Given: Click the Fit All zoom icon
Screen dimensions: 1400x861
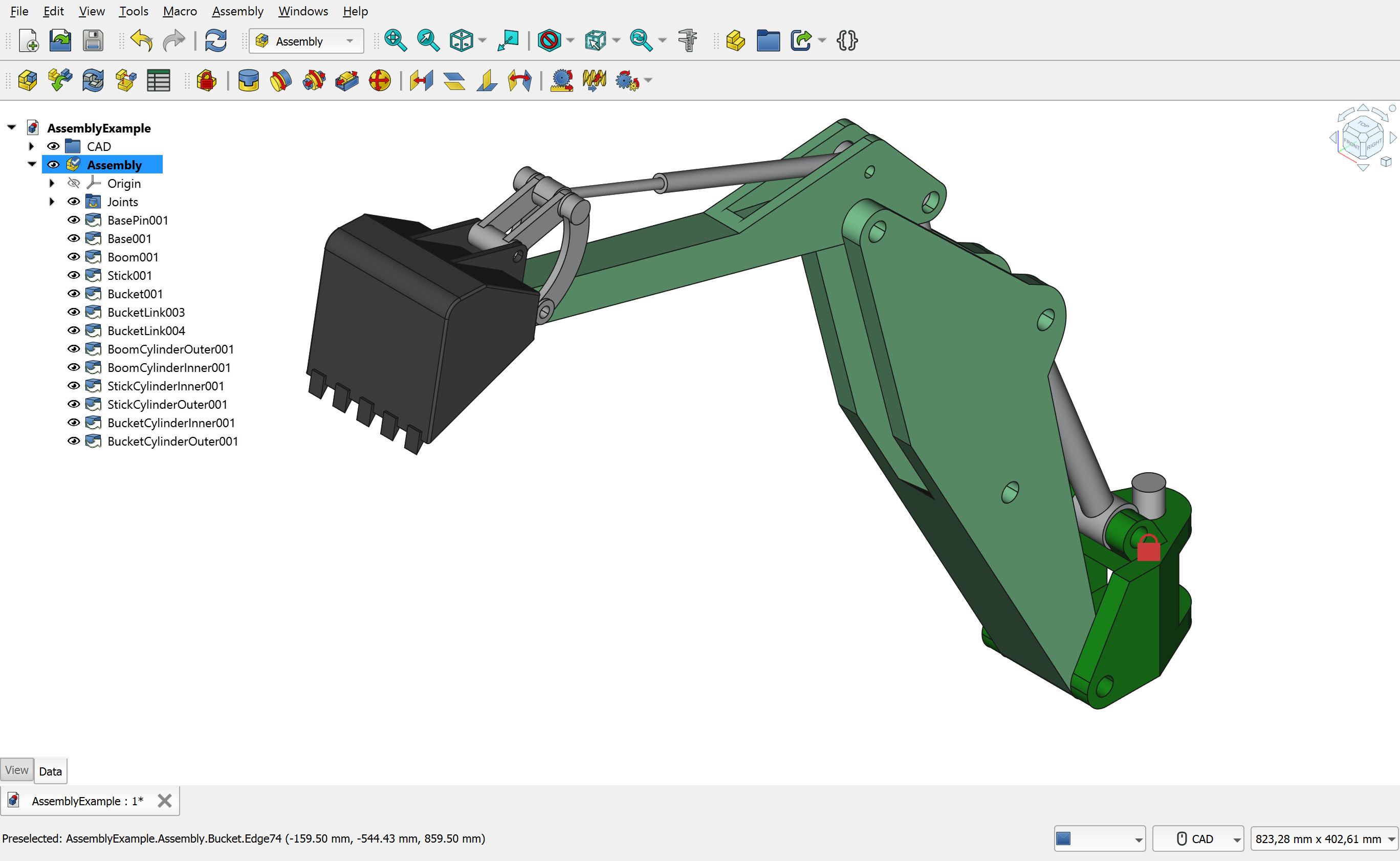Looking at the screenshot, I should click(x=395, y=40).
